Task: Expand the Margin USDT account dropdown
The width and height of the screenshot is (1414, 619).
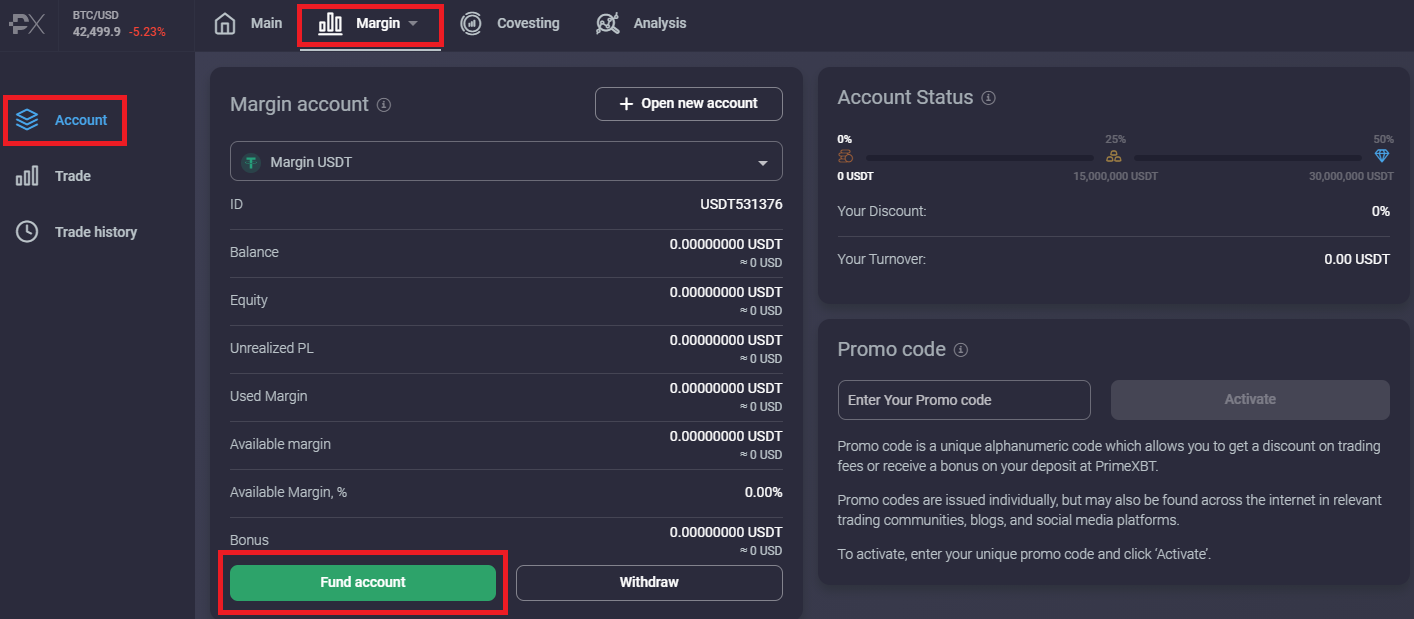Action: click(506, 162)
